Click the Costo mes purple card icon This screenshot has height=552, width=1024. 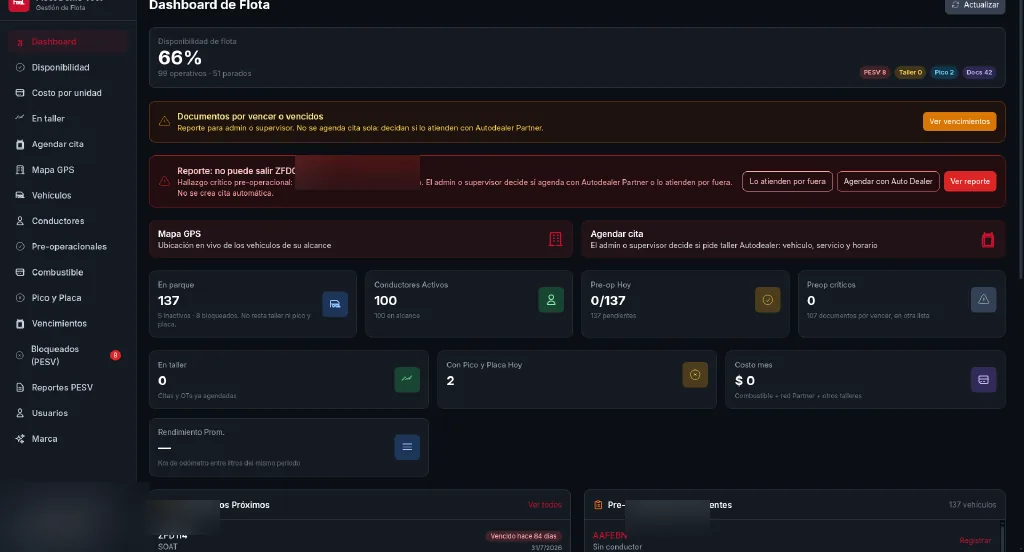click(x=984, y=380)
